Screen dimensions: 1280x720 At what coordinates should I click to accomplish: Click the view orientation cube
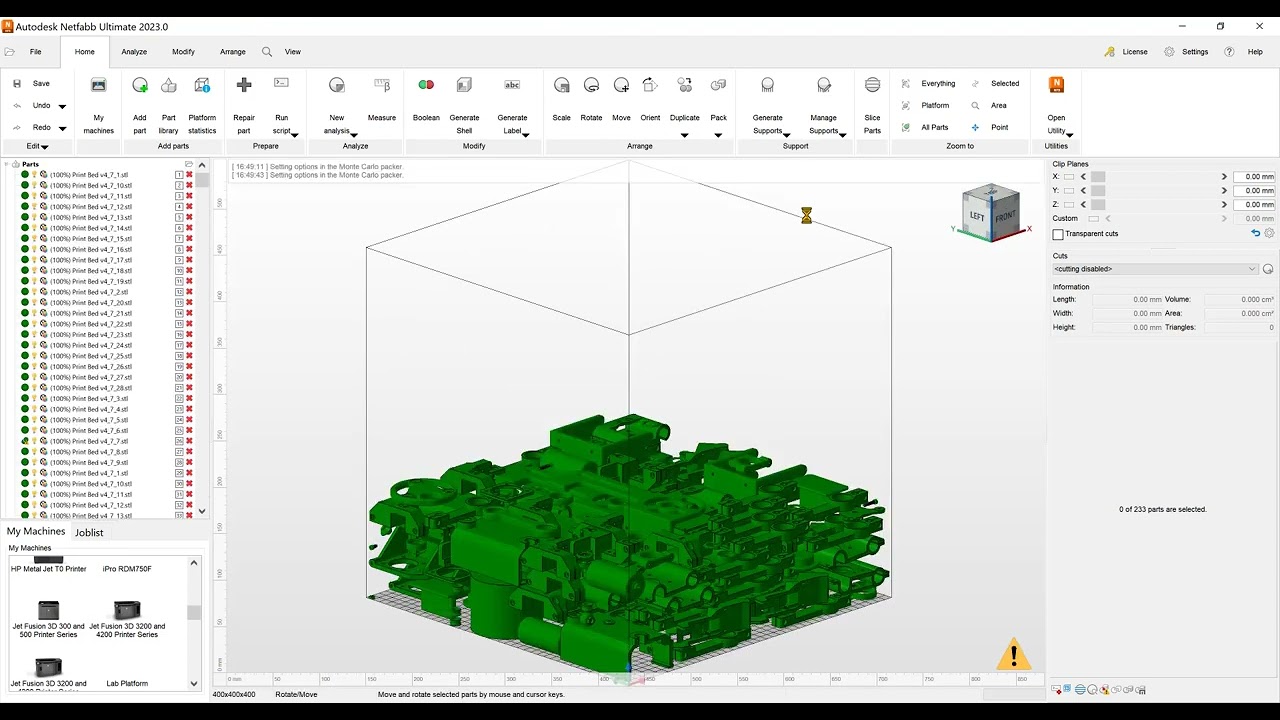[x=990, y=213]
